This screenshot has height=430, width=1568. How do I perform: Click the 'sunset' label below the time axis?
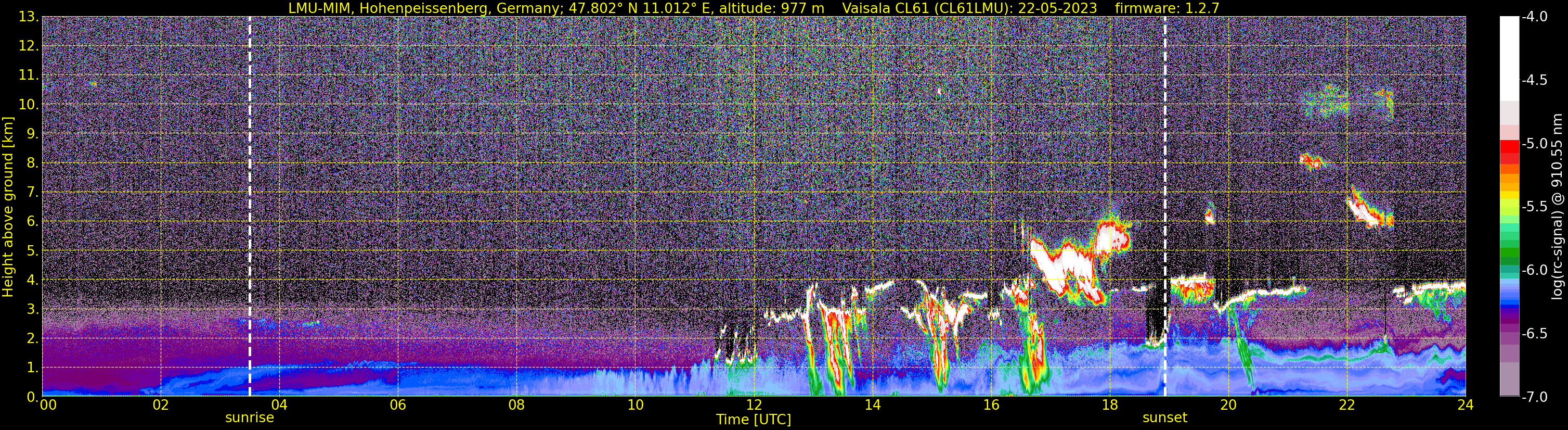tap(1165, 418)
